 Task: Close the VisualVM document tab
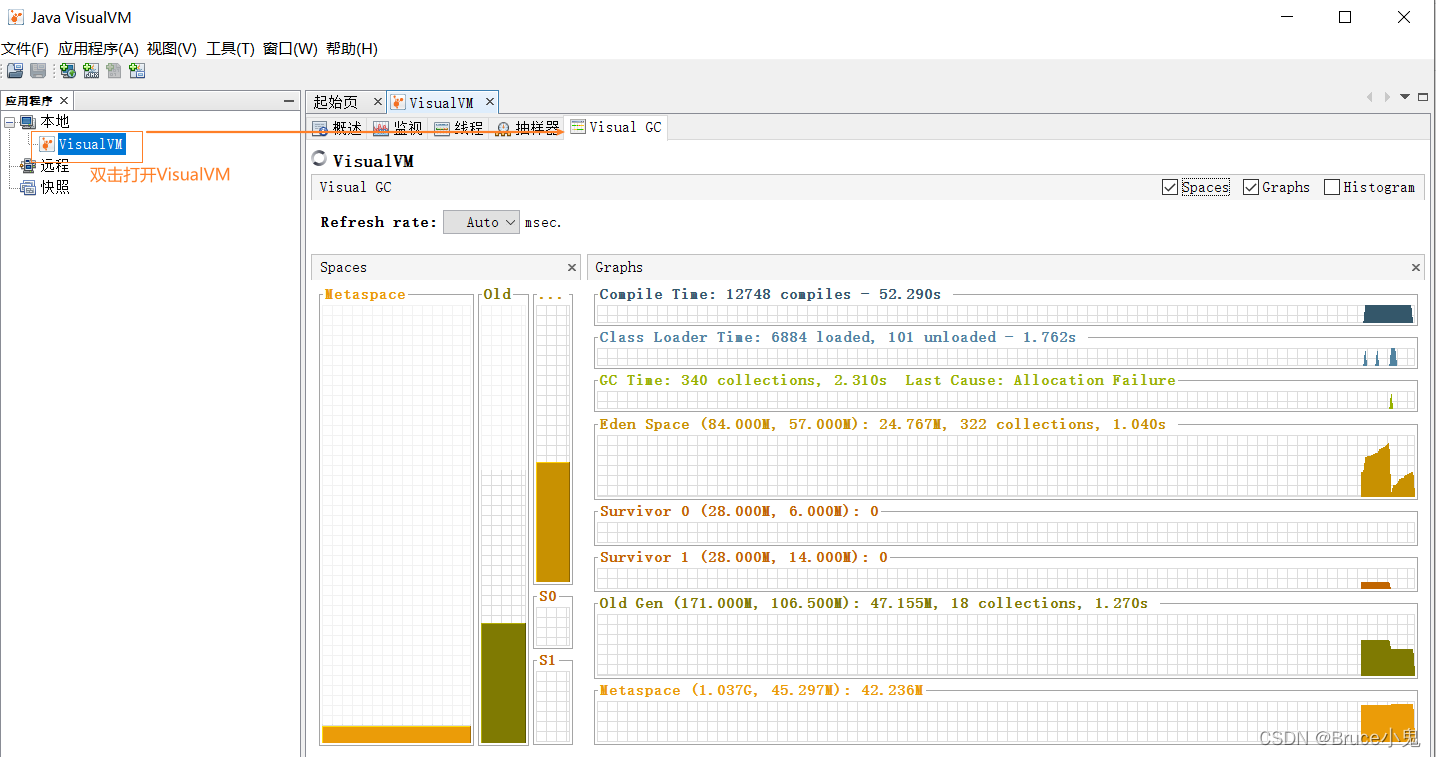[x=490, y=101]
